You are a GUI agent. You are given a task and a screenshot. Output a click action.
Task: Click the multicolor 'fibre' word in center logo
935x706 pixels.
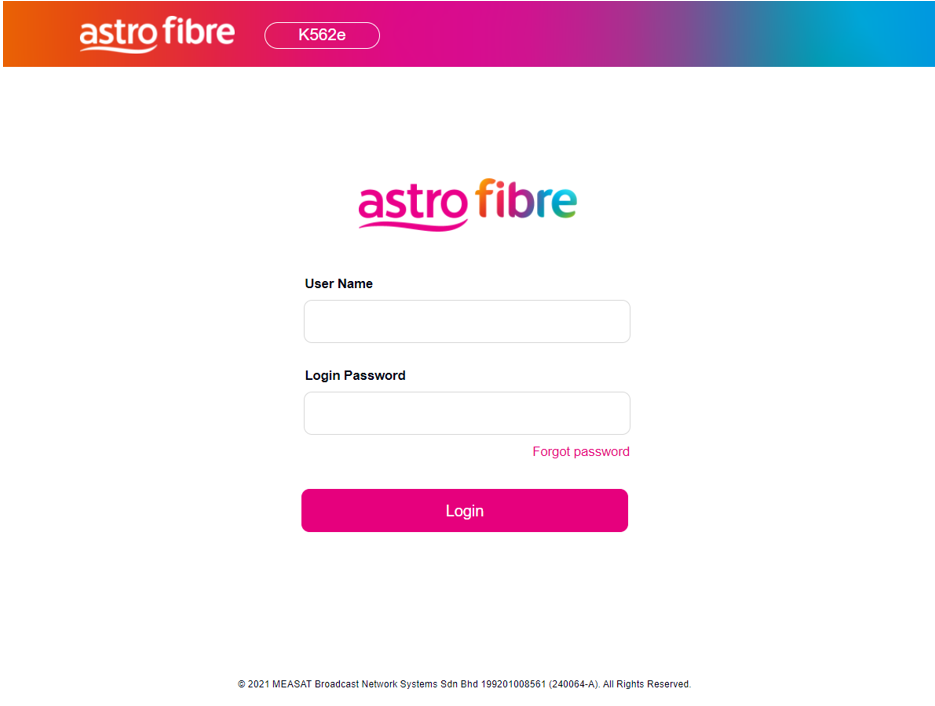pos(526,200)
